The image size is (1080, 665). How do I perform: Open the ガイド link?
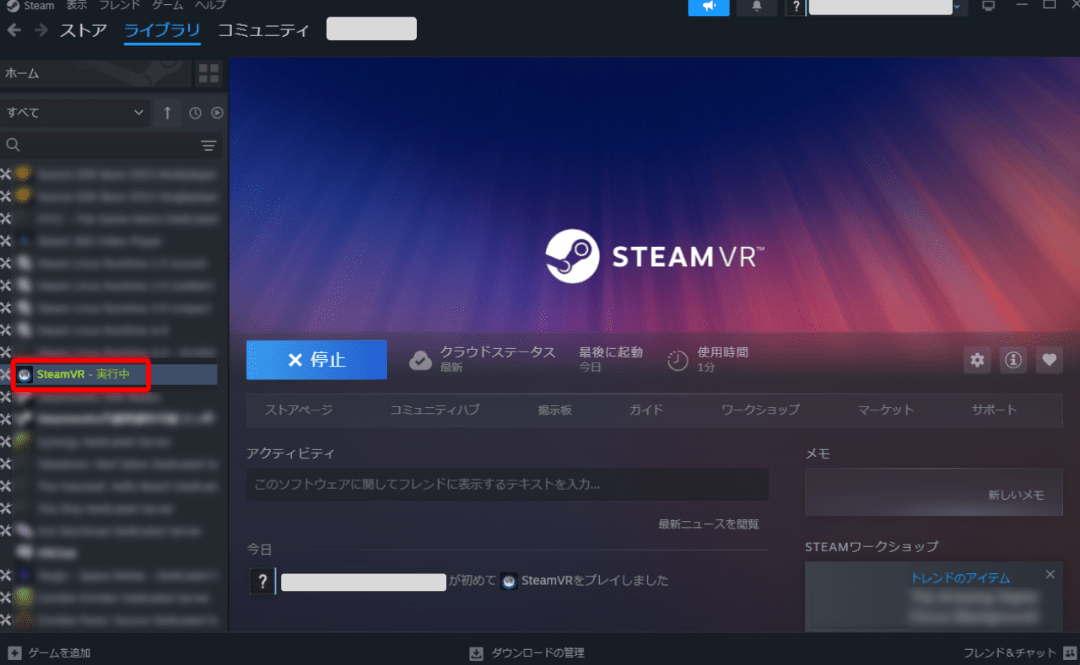pyautogui.click(x=646, y=410)
